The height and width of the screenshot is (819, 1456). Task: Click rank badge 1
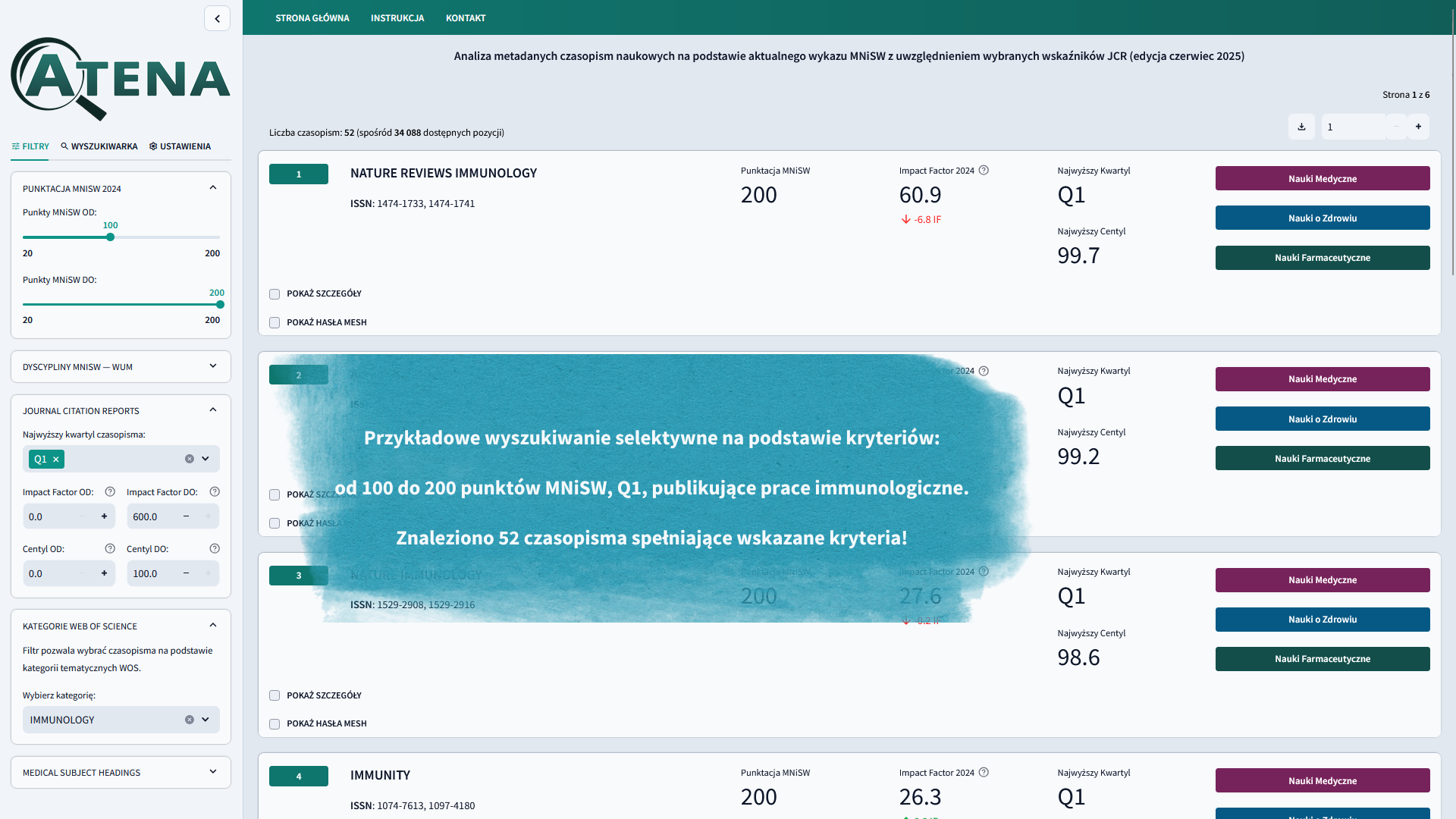(x=299, y=174)
